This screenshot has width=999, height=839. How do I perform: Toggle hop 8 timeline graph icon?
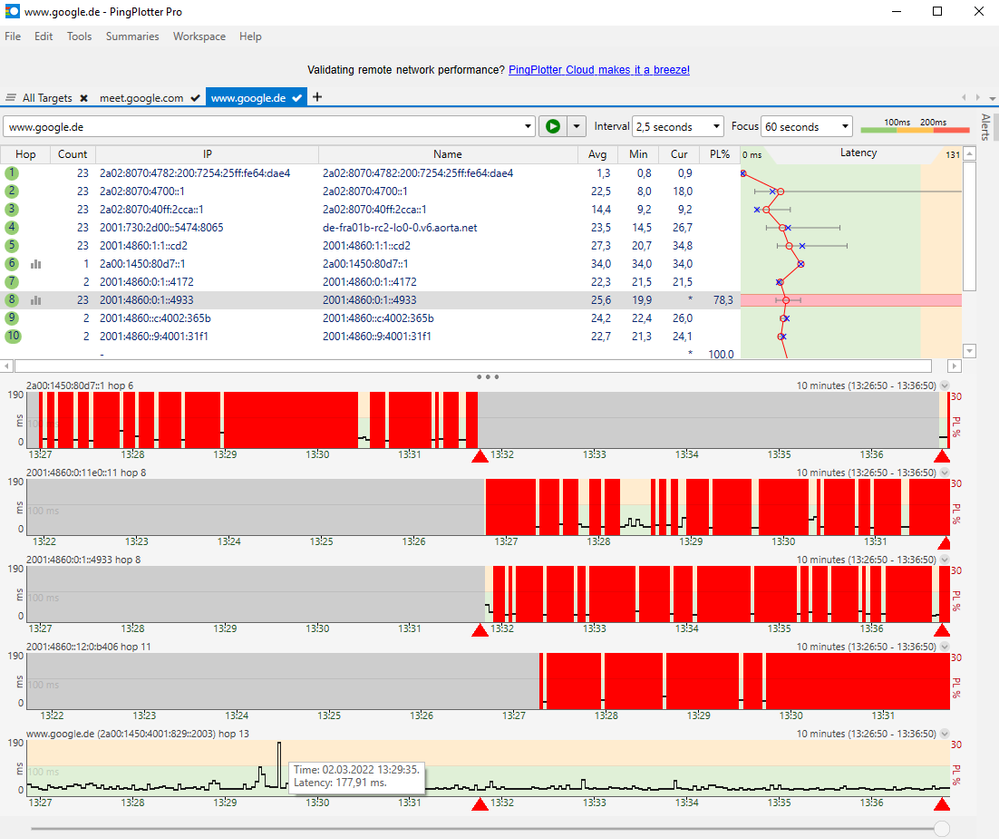(36, 300)
